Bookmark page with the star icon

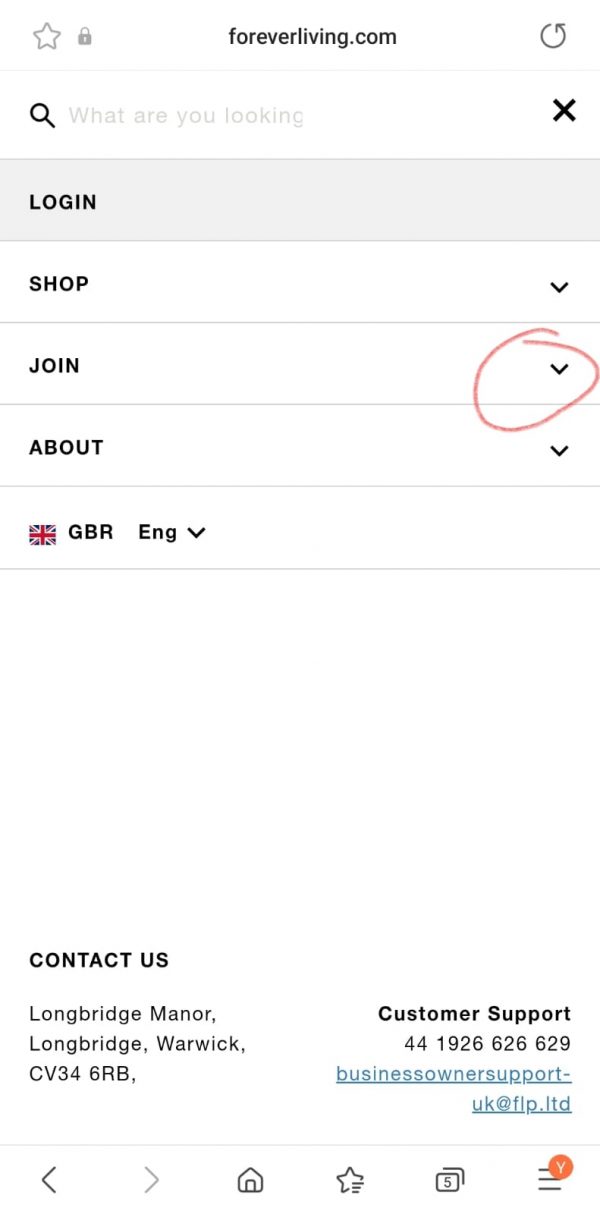(x=46, y=37)
